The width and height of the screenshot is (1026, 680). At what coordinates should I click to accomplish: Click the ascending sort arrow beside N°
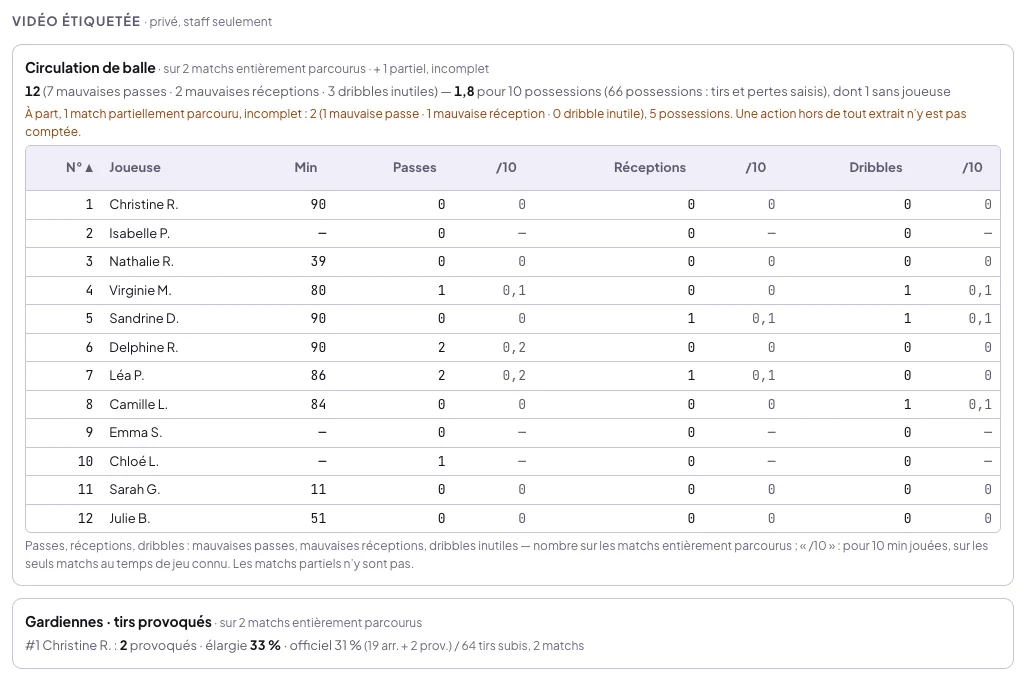[89, 168]
